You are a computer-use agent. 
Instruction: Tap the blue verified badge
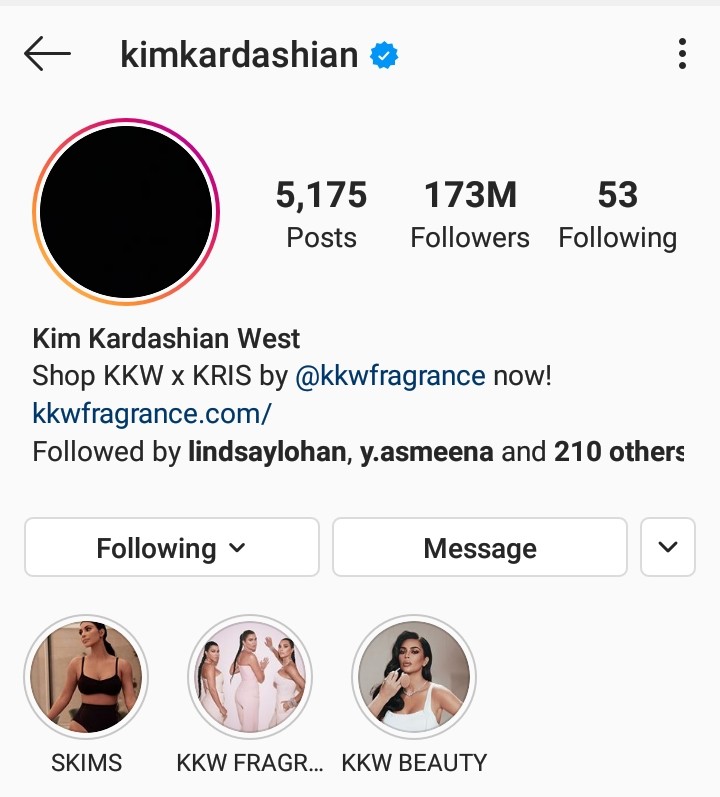coord(384,55)
